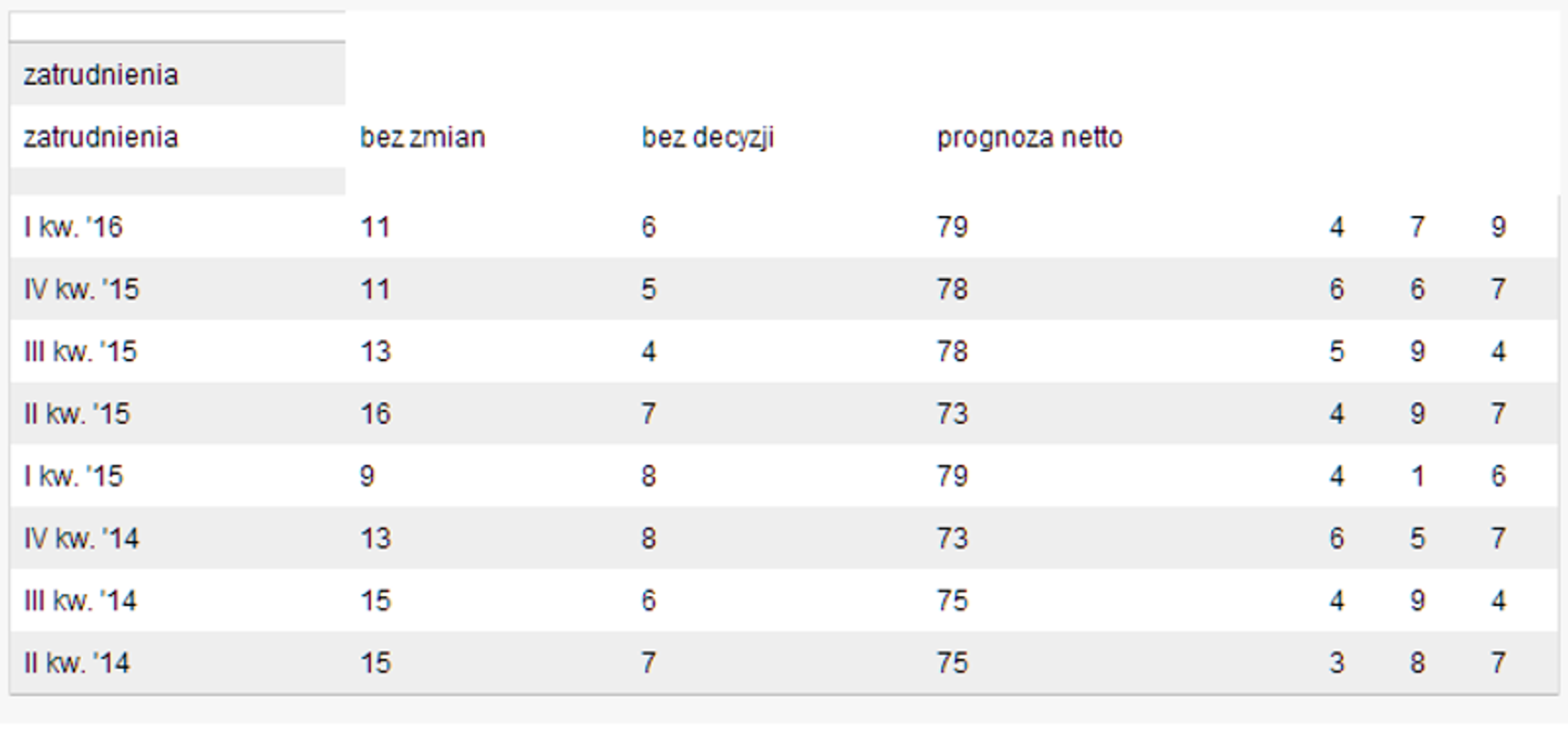Select the III kw. '15 row label
This screenshot has height=729, width=1568.
[80, 352]
